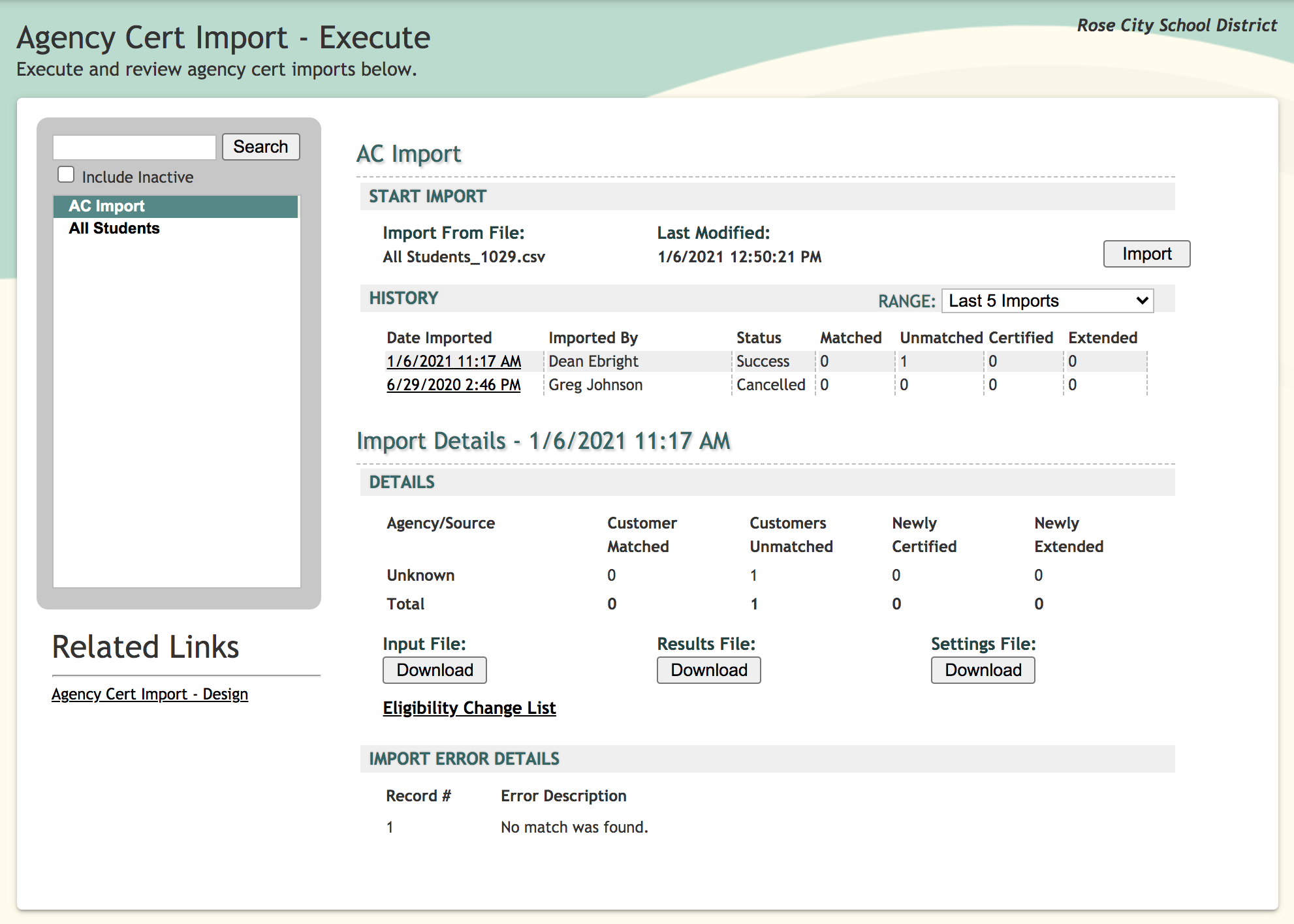
Task: Open the 1/6/2021 11:17 AM import link
Action: [454, 362]
